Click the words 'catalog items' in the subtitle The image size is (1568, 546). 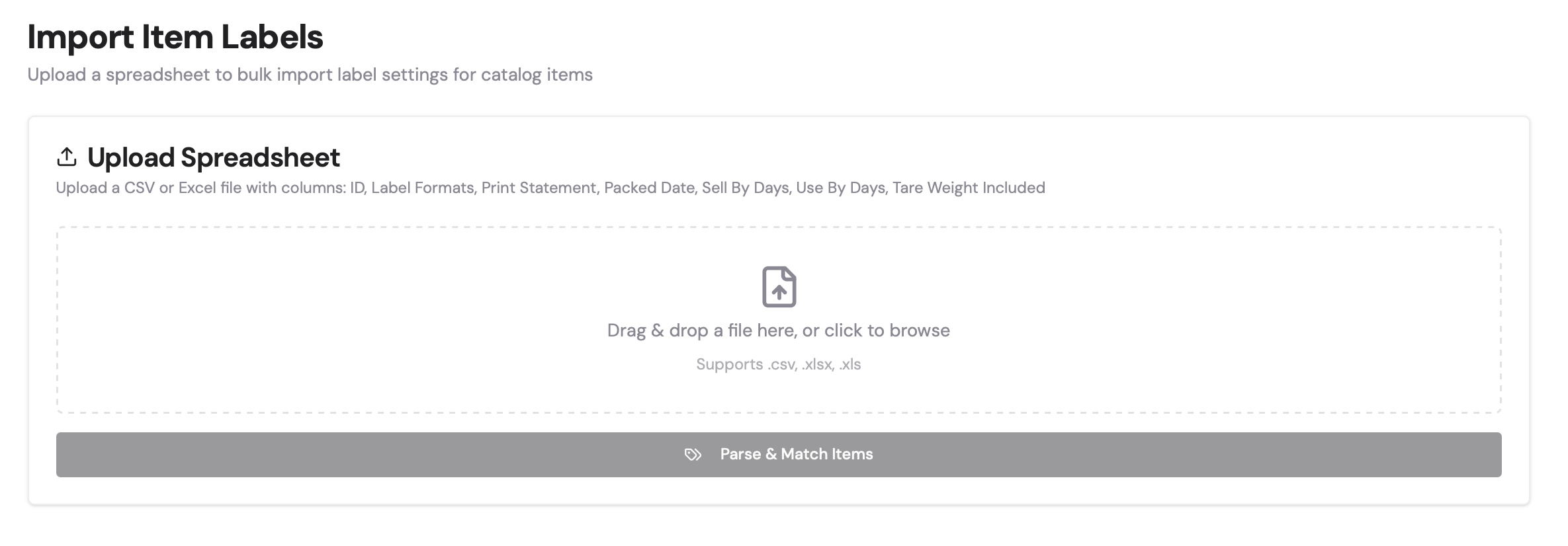pyautogui.click(x=537, y=75)
